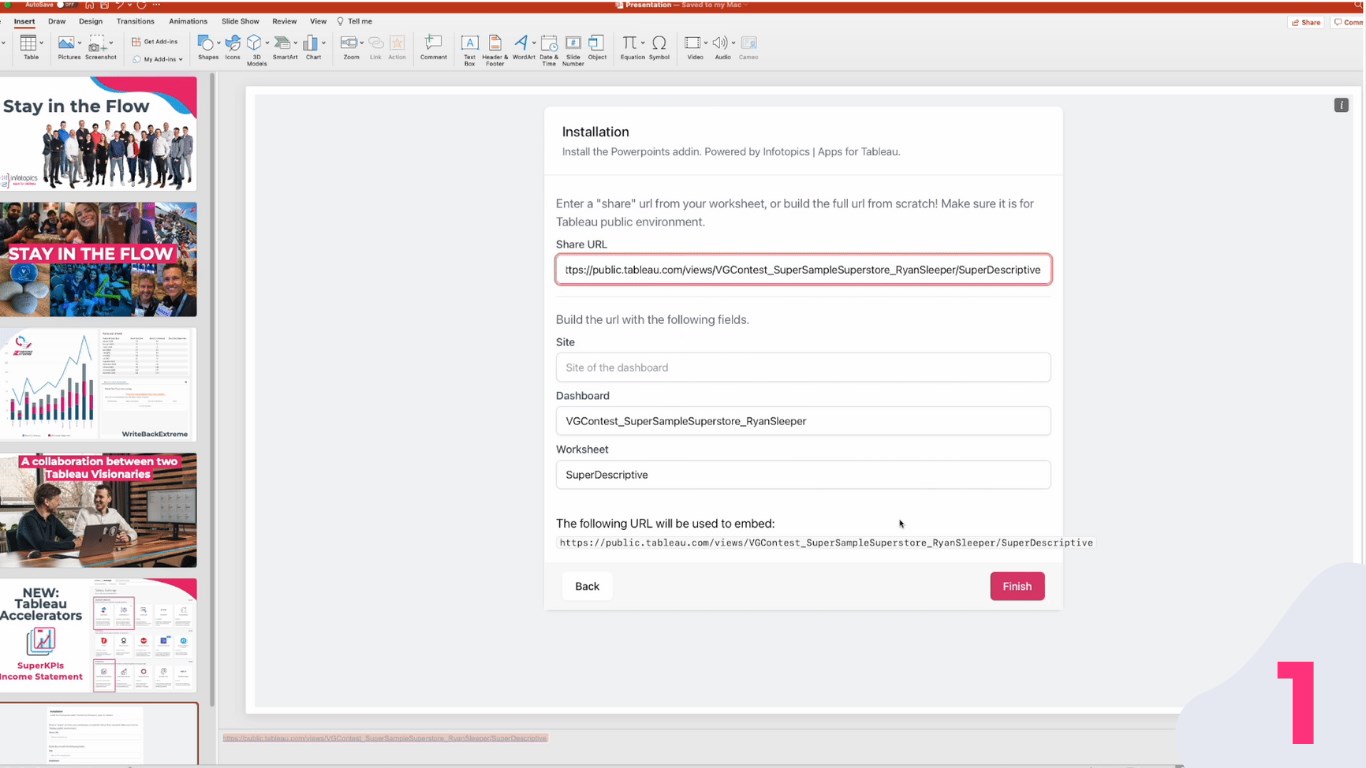Open the undo history dropdown arrow
1366x768 pixels.
click(130, 5)
